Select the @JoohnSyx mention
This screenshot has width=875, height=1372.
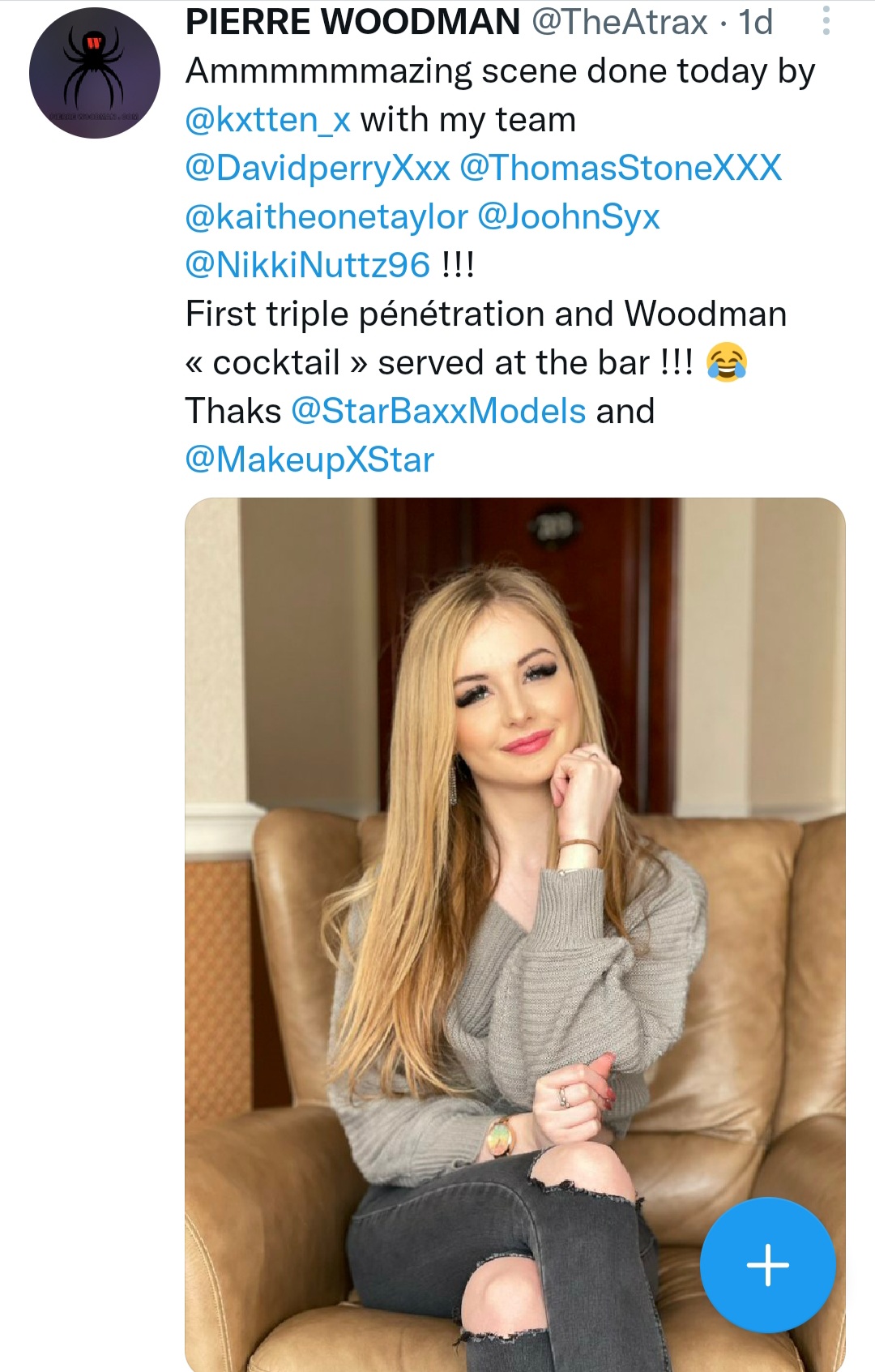[x=569, y=217]
